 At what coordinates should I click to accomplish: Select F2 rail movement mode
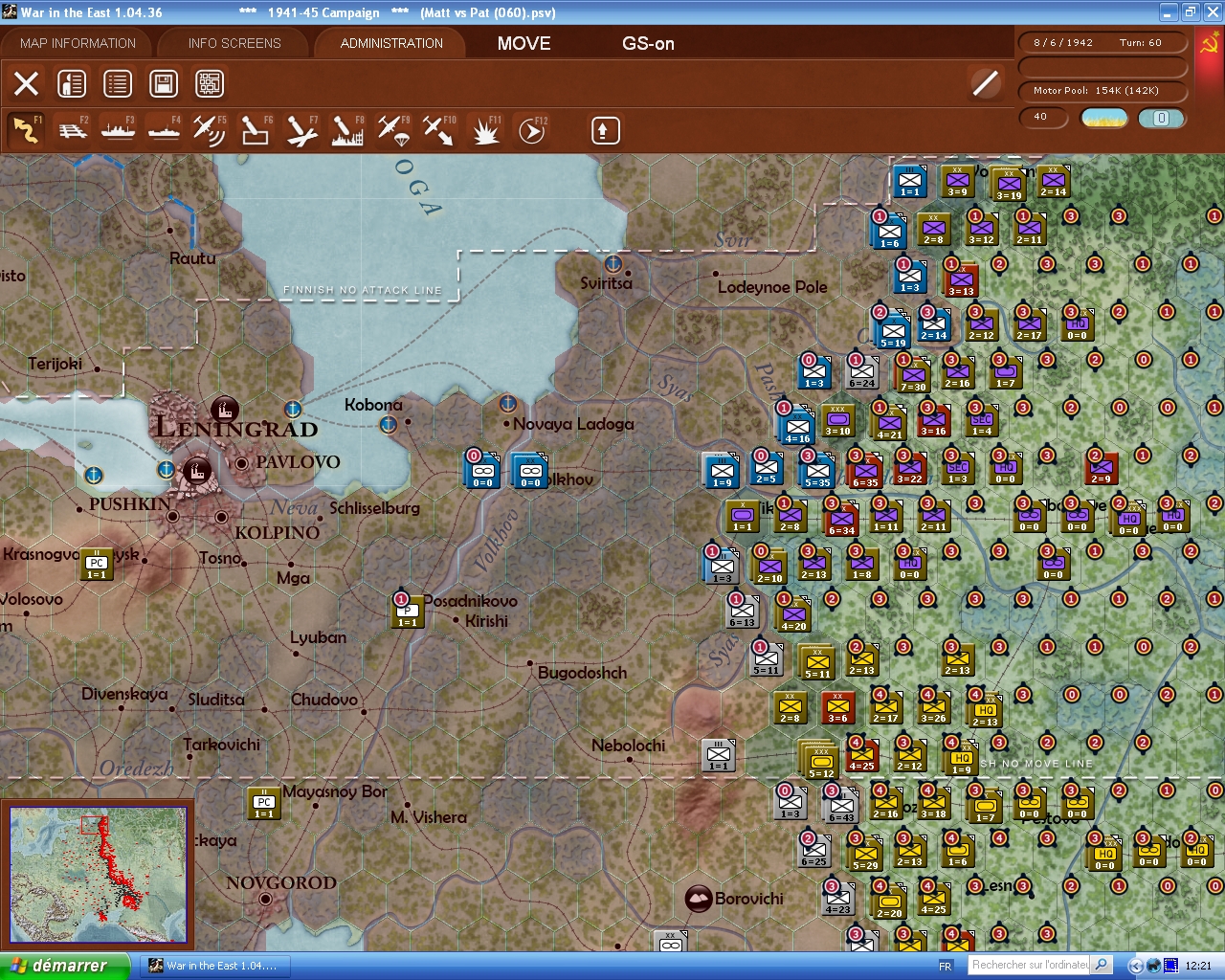tap(73, 130)
